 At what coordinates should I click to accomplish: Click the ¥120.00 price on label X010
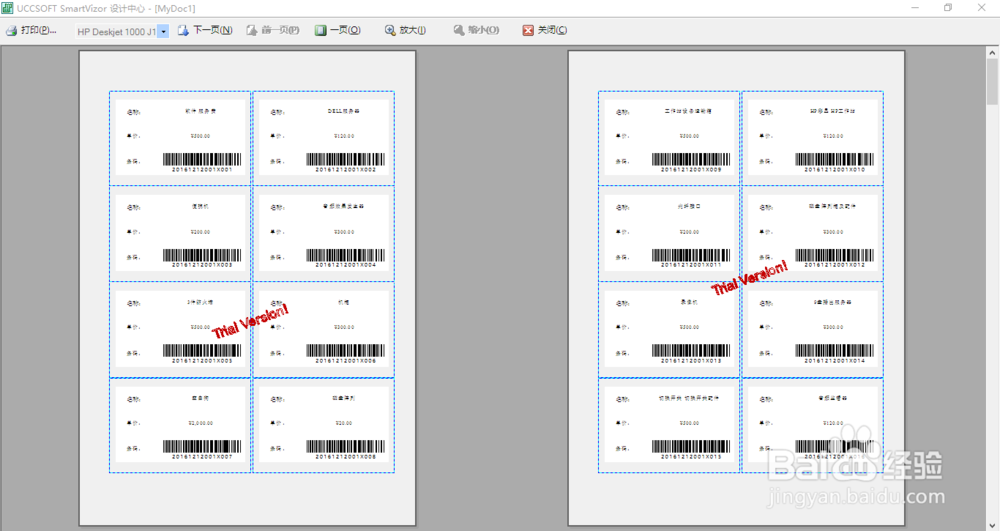click(833, 136)
